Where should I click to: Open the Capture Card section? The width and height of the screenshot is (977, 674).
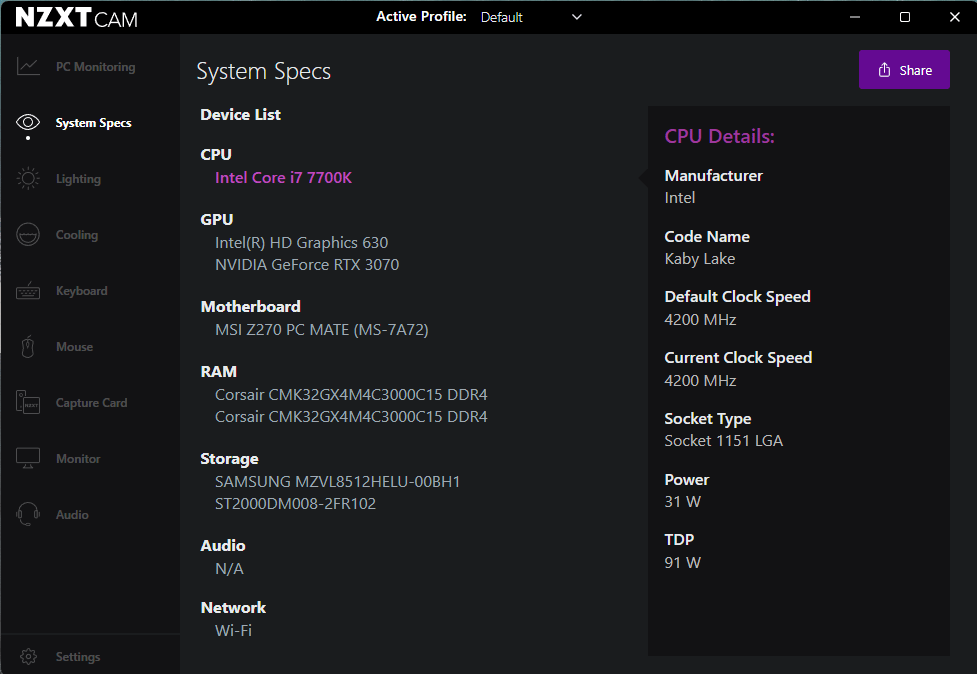click(x=92, y=403)
